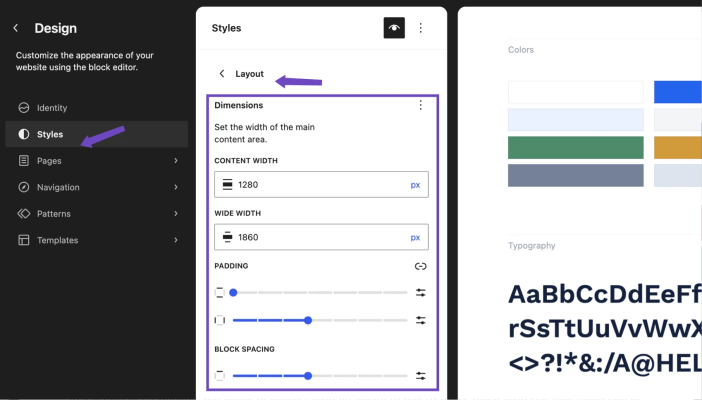Image resolution: width=702 pixels, height=400 pixels.
Task: Click the Dimensions heading
Action: point(239,105)
